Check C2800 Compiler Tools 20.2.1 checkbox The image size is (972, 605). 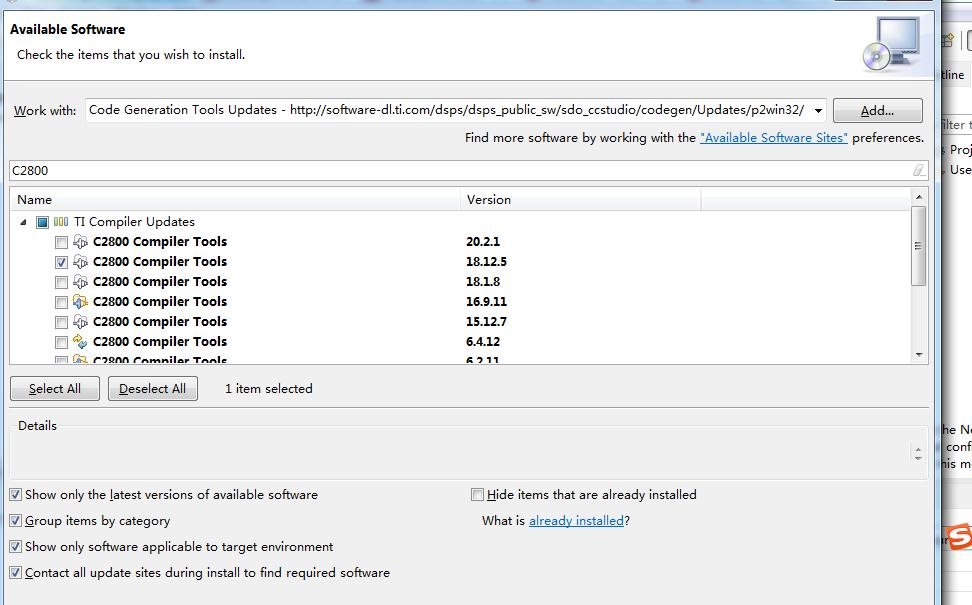(62, 242)
